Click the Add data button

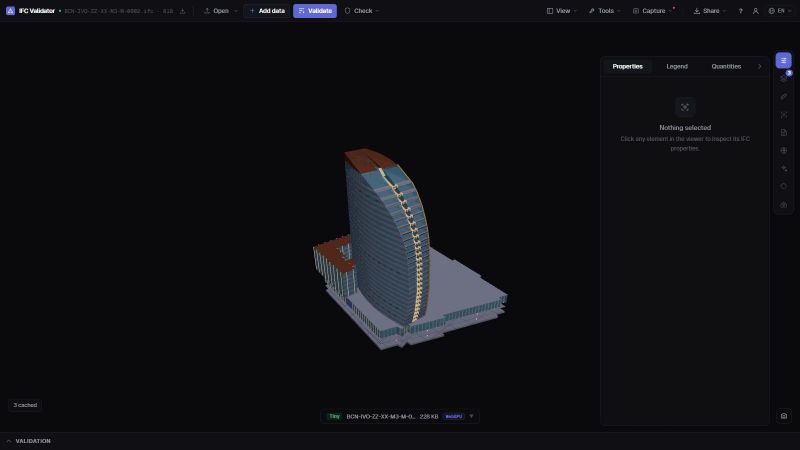tap(267, 11)
